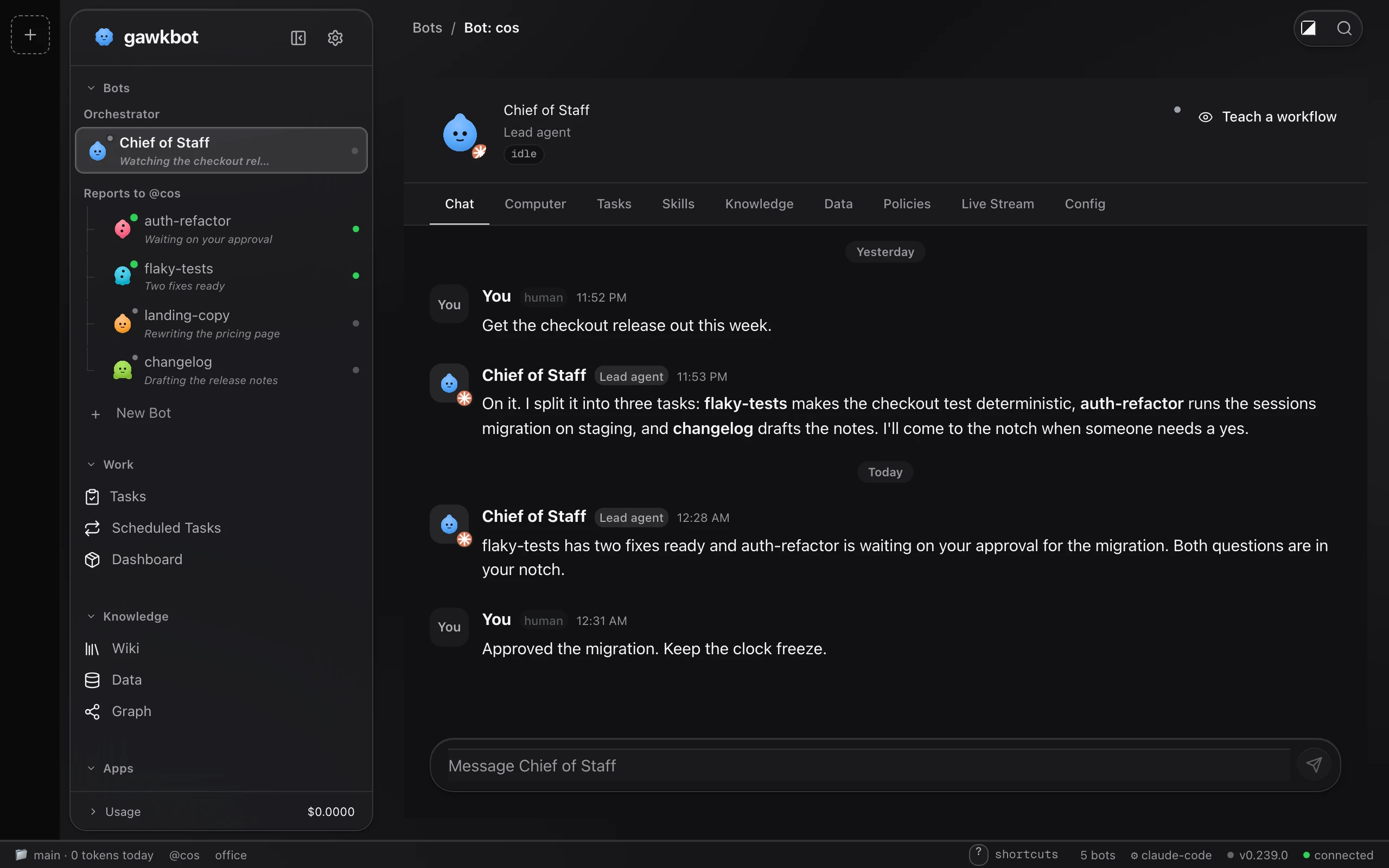1389x868 pixels.
Task: Click the eye icon of Teach a workflow
Action: (1205, 117)
